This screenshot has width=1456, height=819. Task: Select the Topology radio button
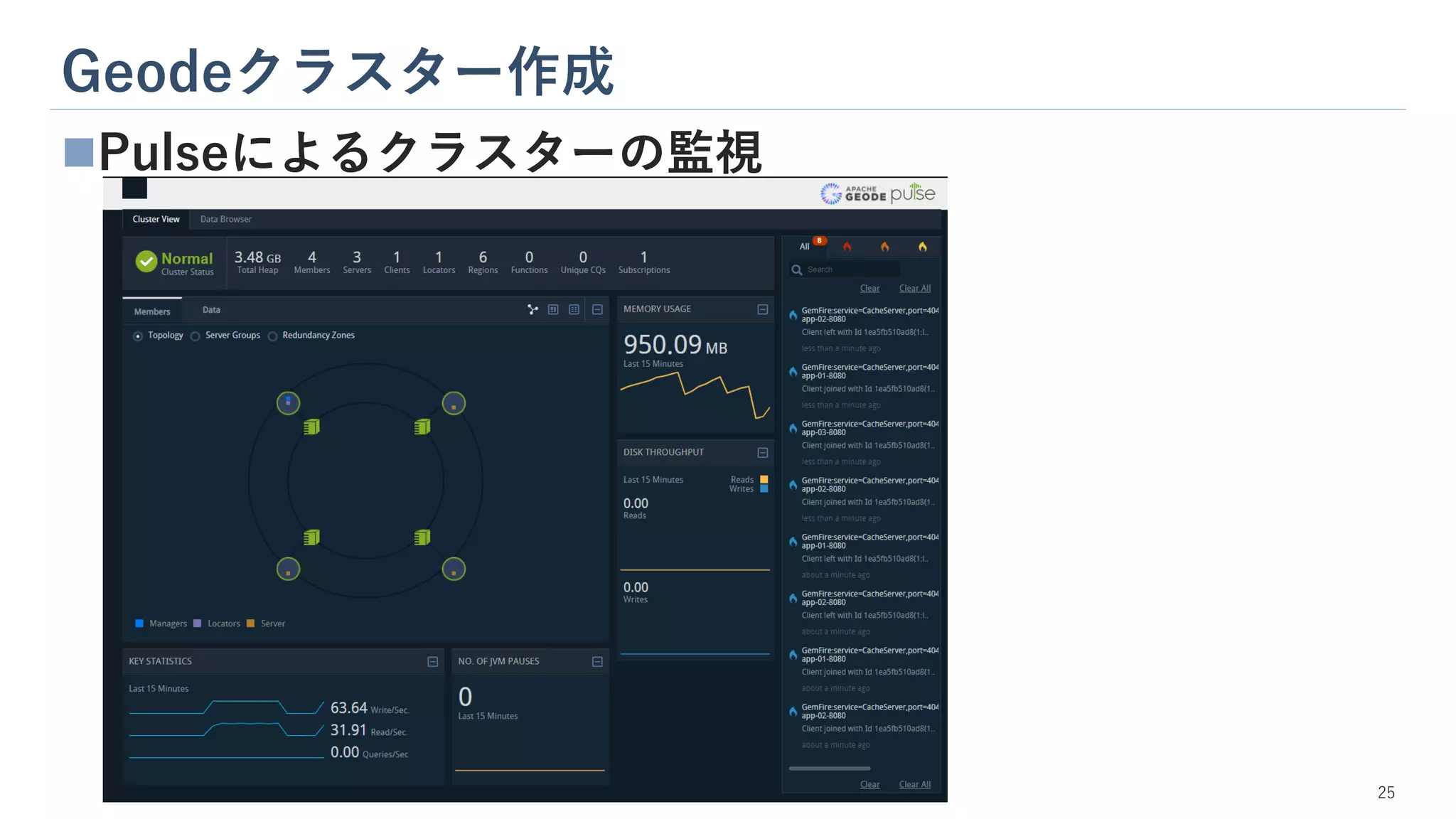pos(138,336)
